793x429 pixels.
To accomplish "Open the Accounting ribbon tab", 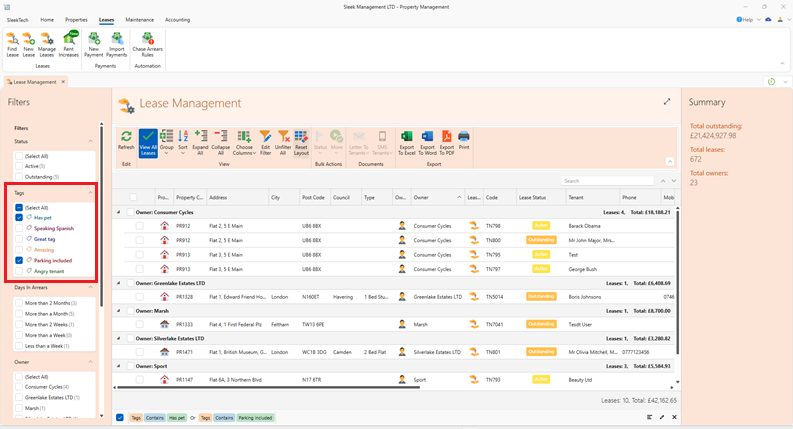I will 178,20.
